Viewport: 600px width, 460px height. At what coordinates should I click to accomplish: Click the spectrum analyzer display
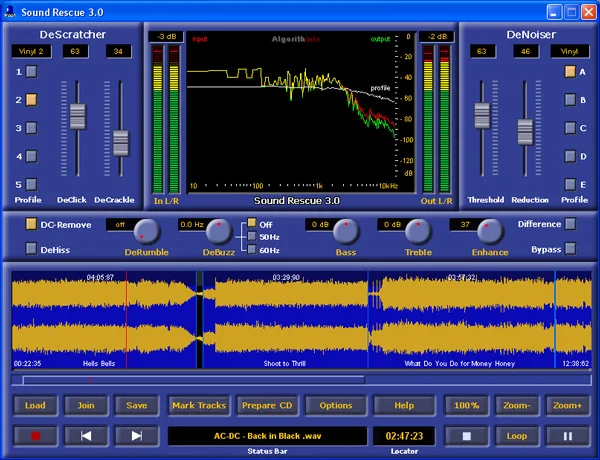coord(300,112)
